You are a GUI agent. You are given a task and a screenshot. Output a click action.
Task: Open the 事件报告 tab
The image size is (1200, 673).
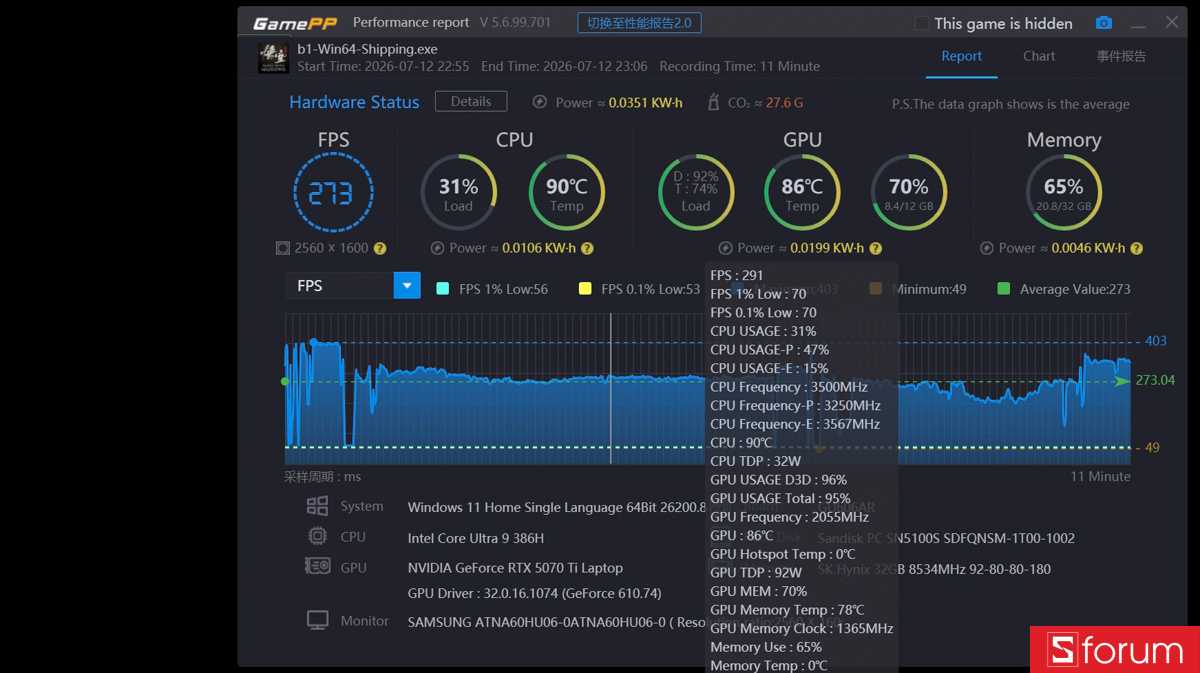point(1121,56)
